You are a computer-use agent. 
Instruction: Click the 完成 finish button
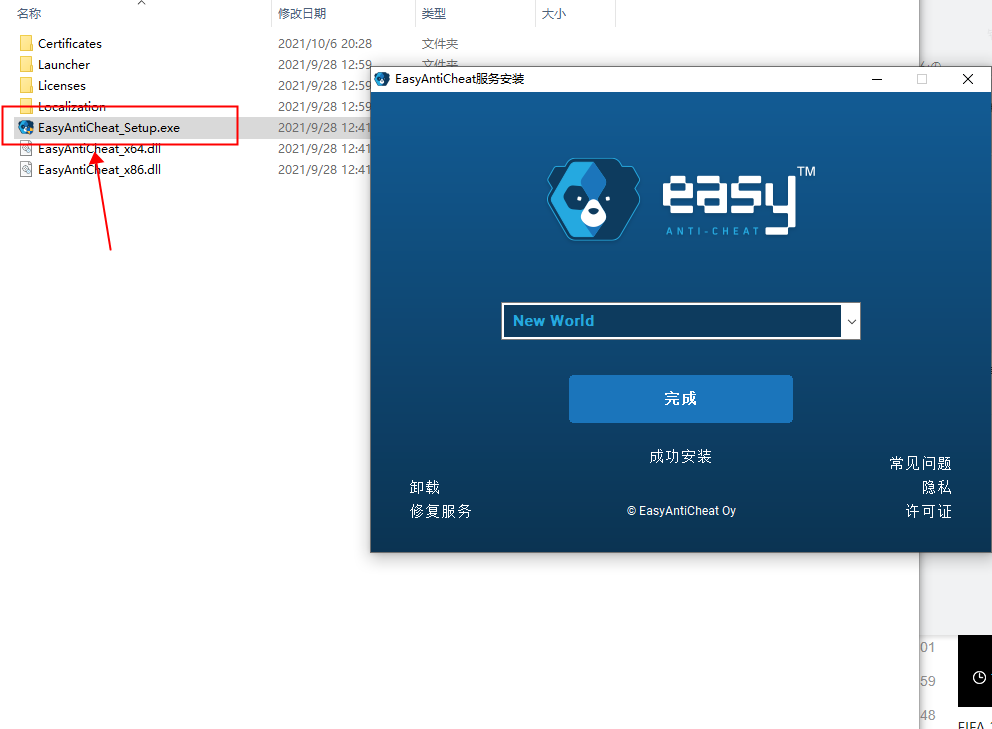click(681, 399)
